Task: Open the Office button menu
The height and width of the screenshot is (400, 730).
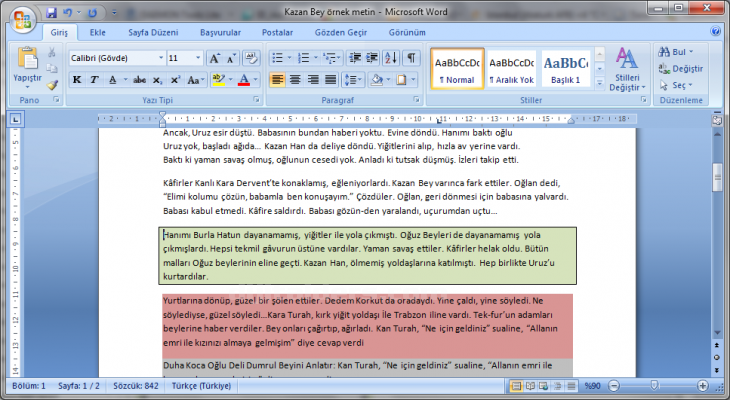Action: click(22, 21)
